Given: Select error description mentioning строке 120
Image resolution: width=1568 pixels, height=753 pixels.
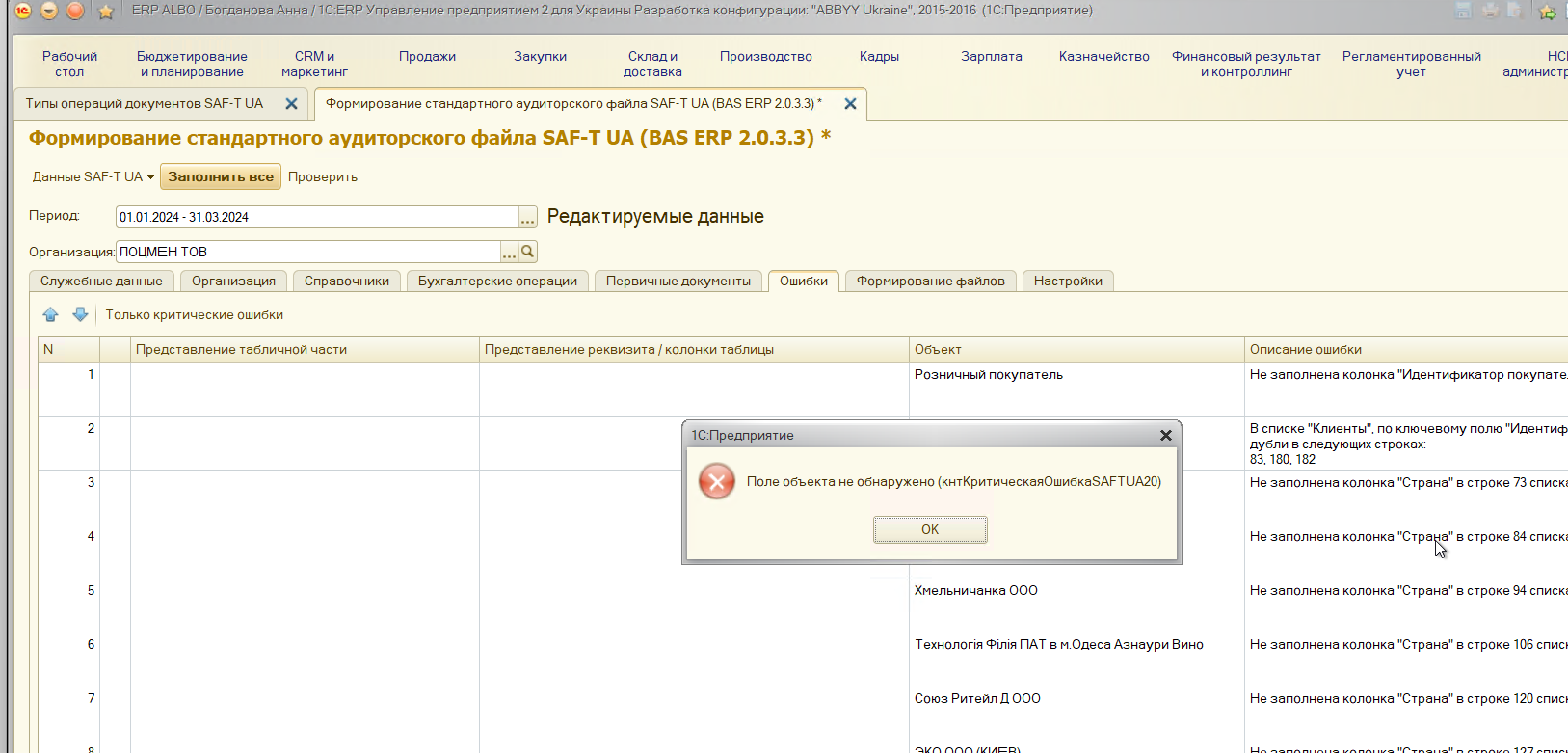Looking at the screenshot, I should click(1406, 713).
